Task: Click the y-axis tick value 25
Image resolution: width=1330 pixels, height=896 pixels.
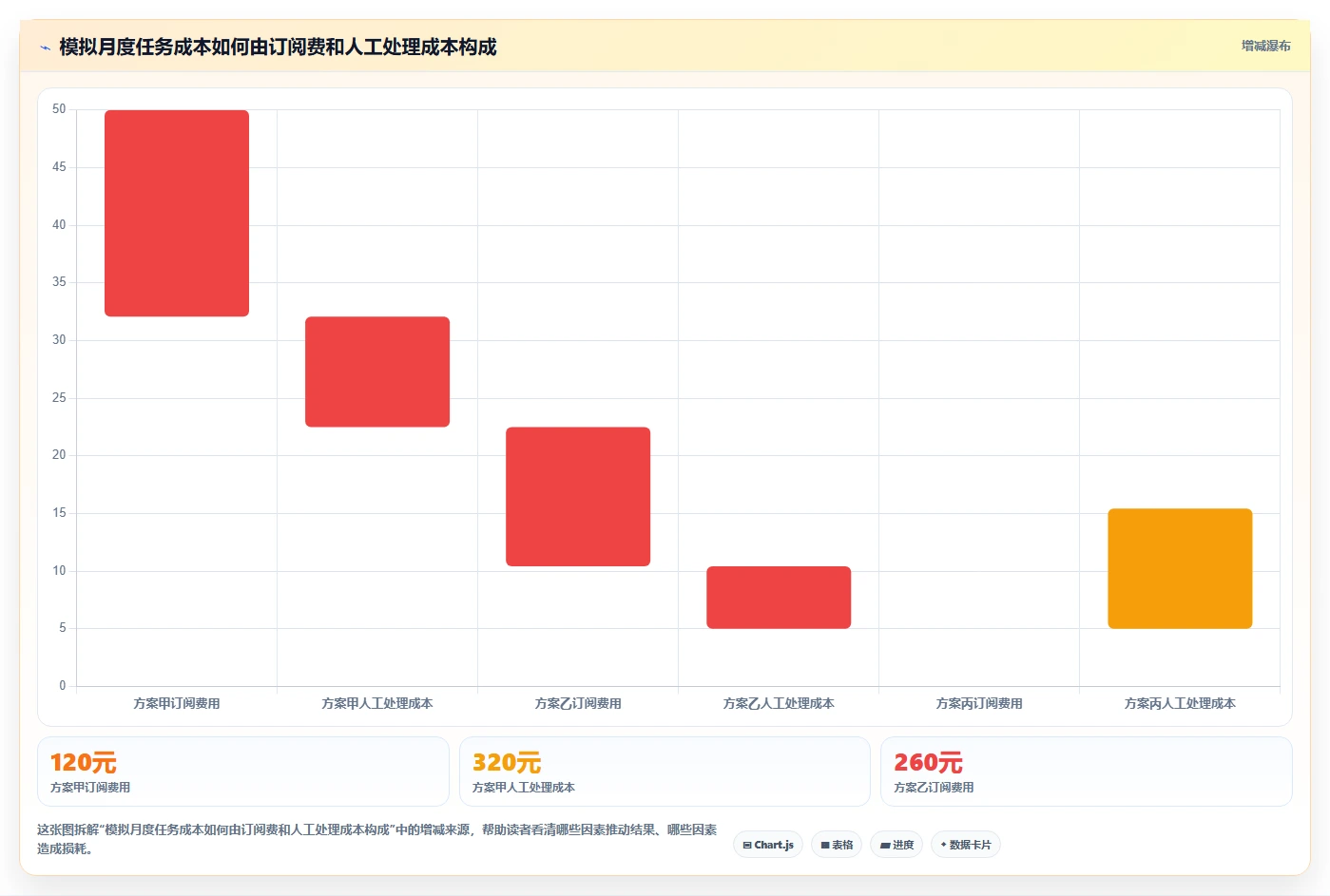Action: click(x=59, y=397)
